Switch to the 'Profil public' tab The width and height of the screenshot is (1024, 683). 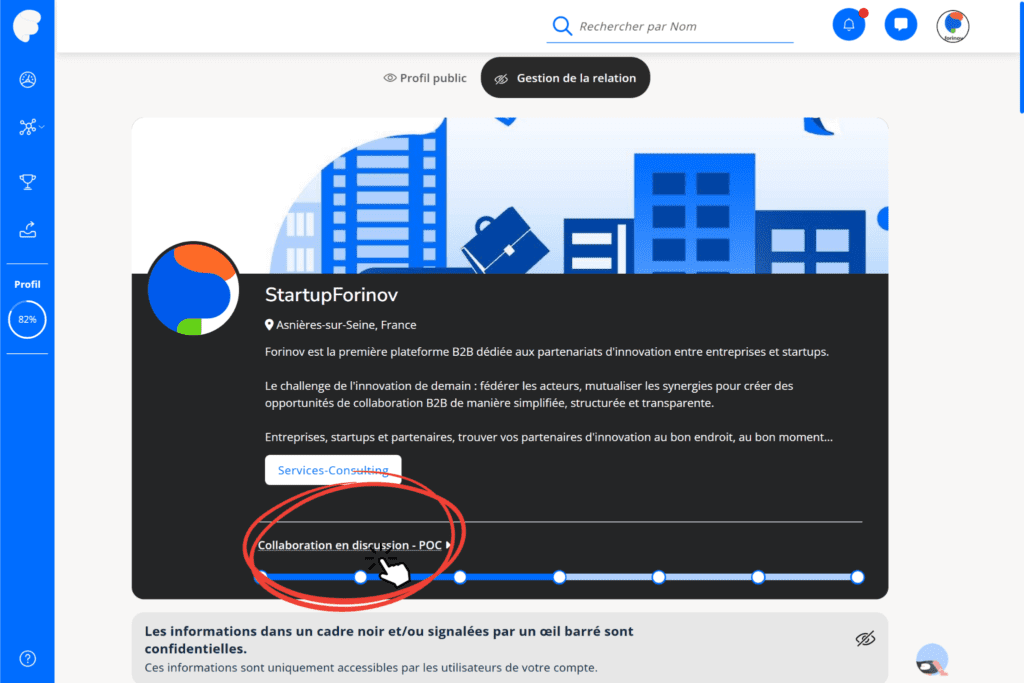point(425,78)
